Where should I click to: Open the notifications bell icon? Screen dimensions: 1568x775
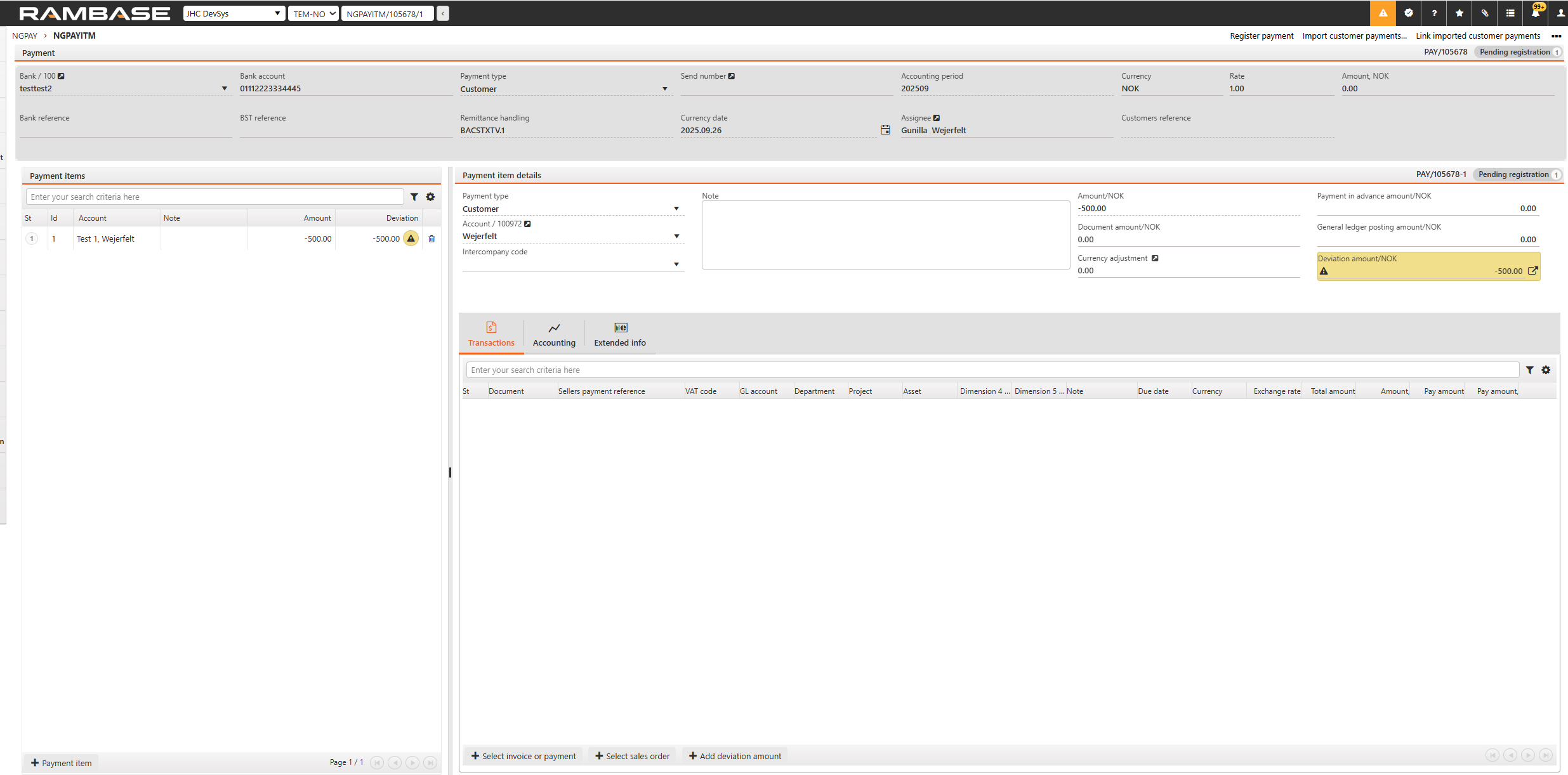[1536, 13]
